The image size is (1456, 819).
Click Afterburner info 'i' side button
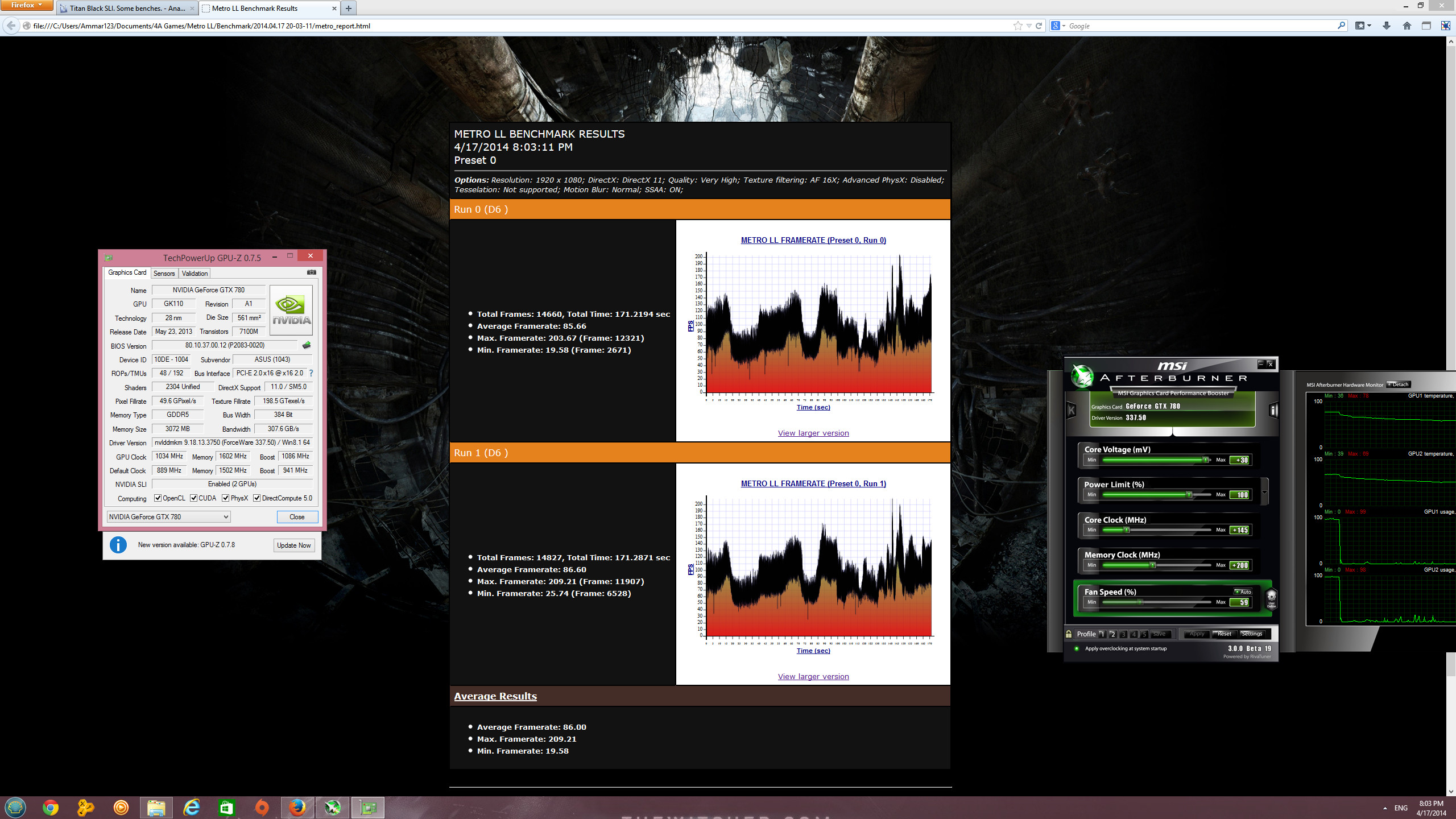(1273, 410)
